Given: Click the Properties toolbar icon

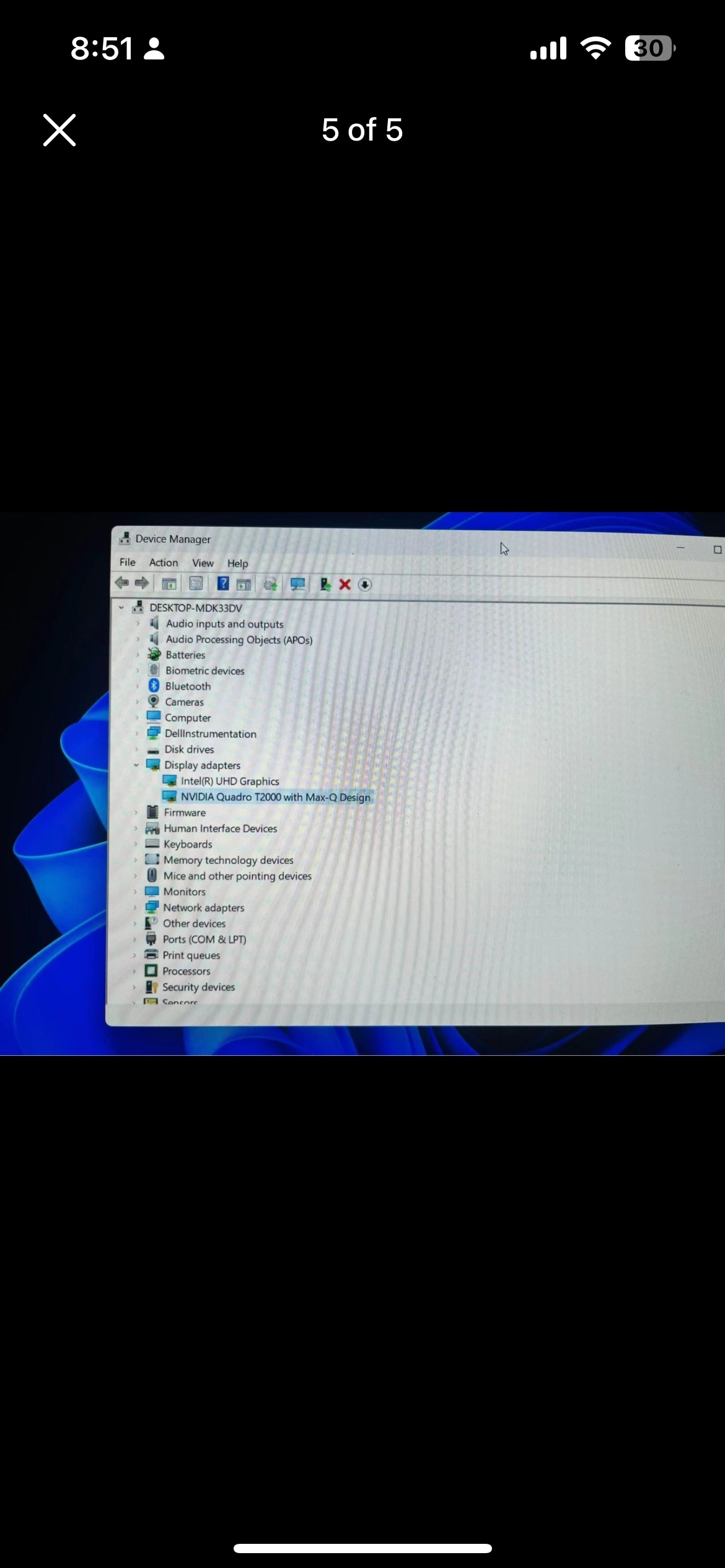Looking at the screenshot, I should (x=196, y=583).
